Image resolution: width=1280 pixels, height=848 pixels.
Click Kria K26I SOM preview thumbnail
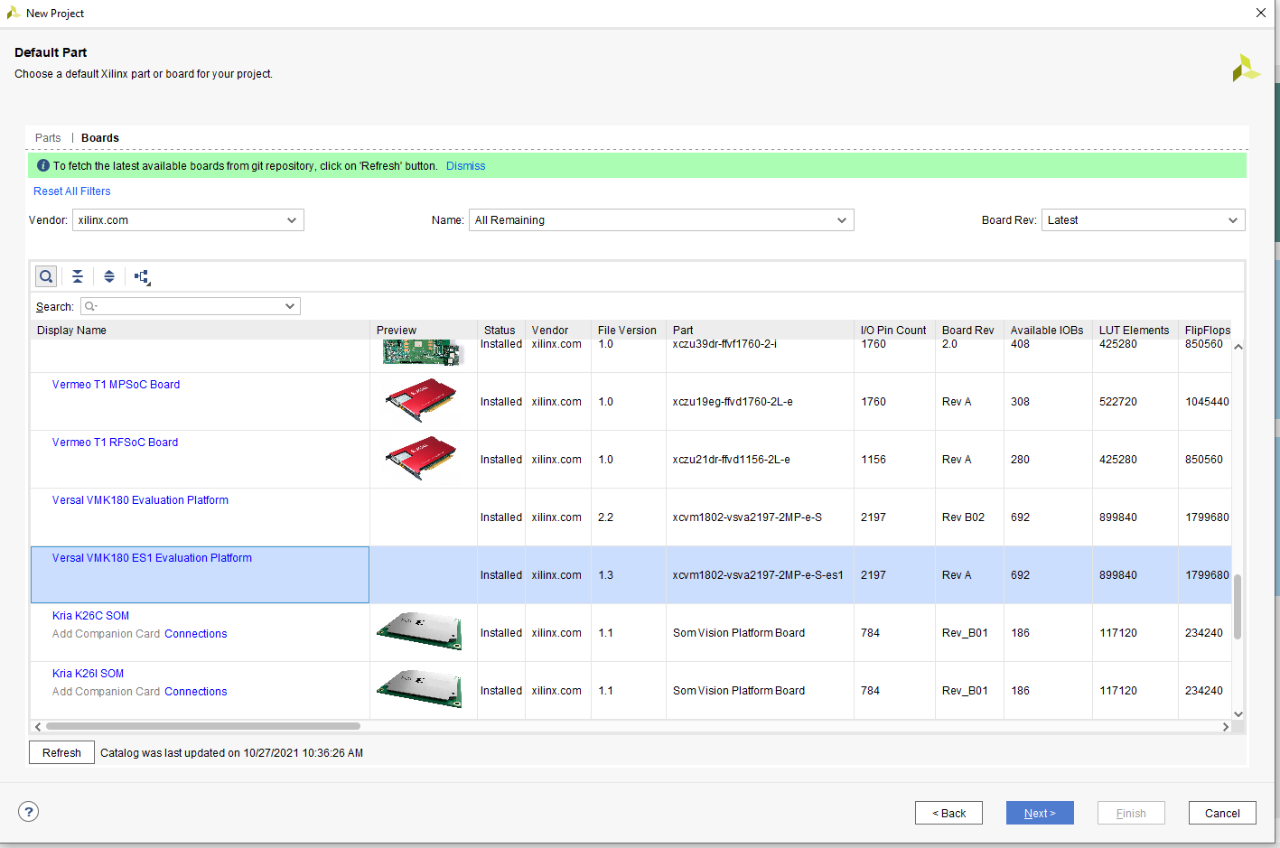[x=419, y=689]
